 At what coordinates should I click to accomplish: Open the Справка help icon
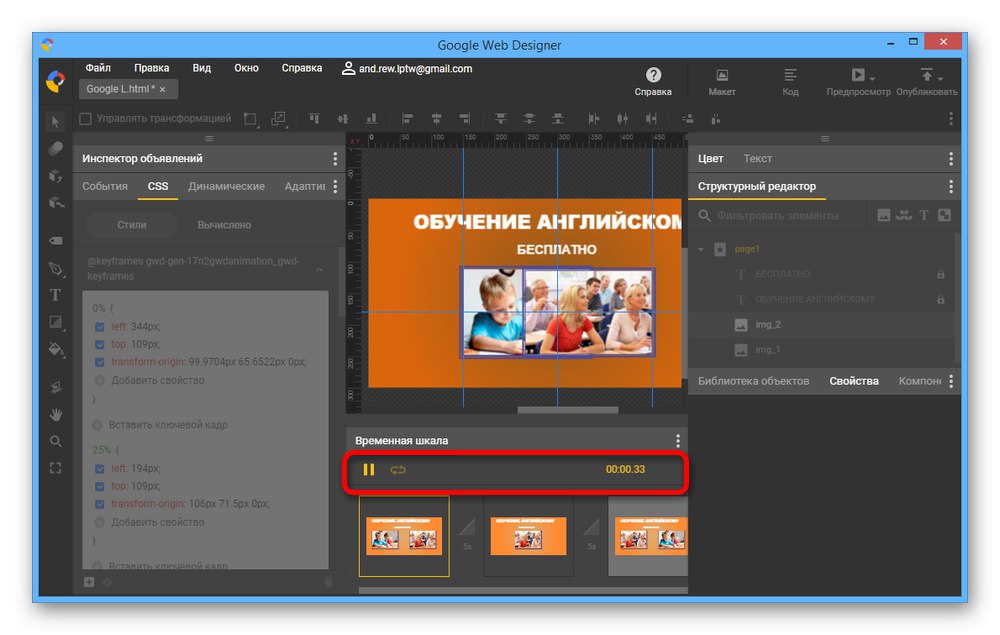click(x=653, y=75)
